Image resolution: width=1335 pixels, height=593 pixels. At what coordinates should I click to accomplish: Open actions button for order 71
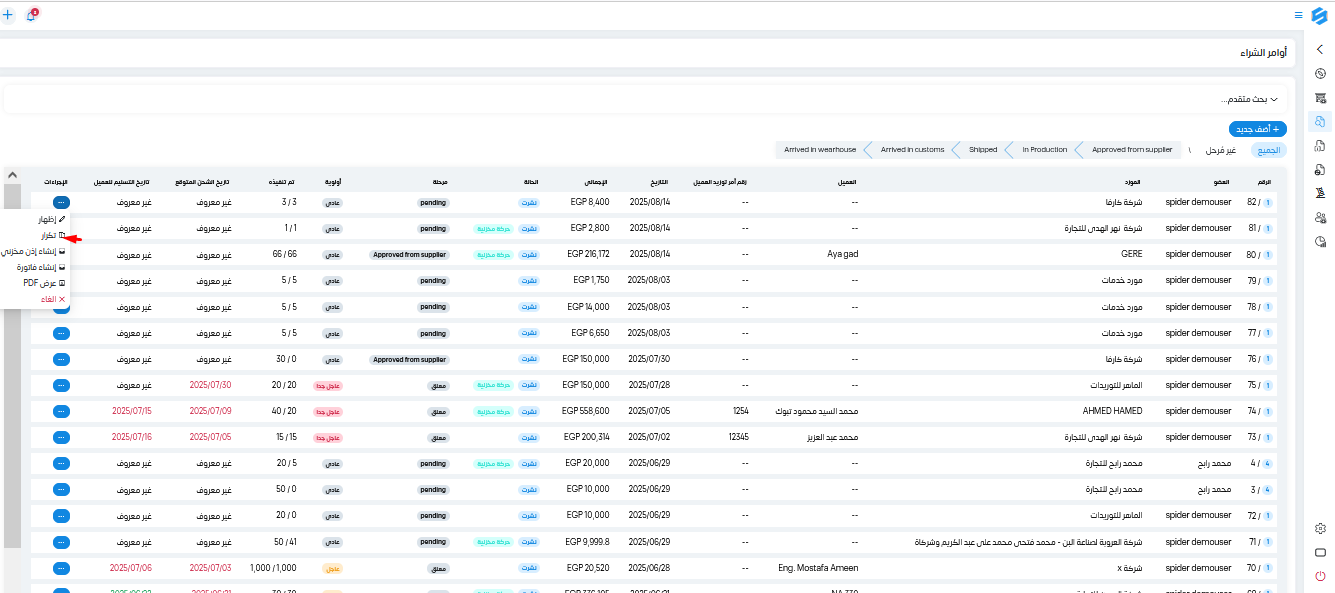61,541
